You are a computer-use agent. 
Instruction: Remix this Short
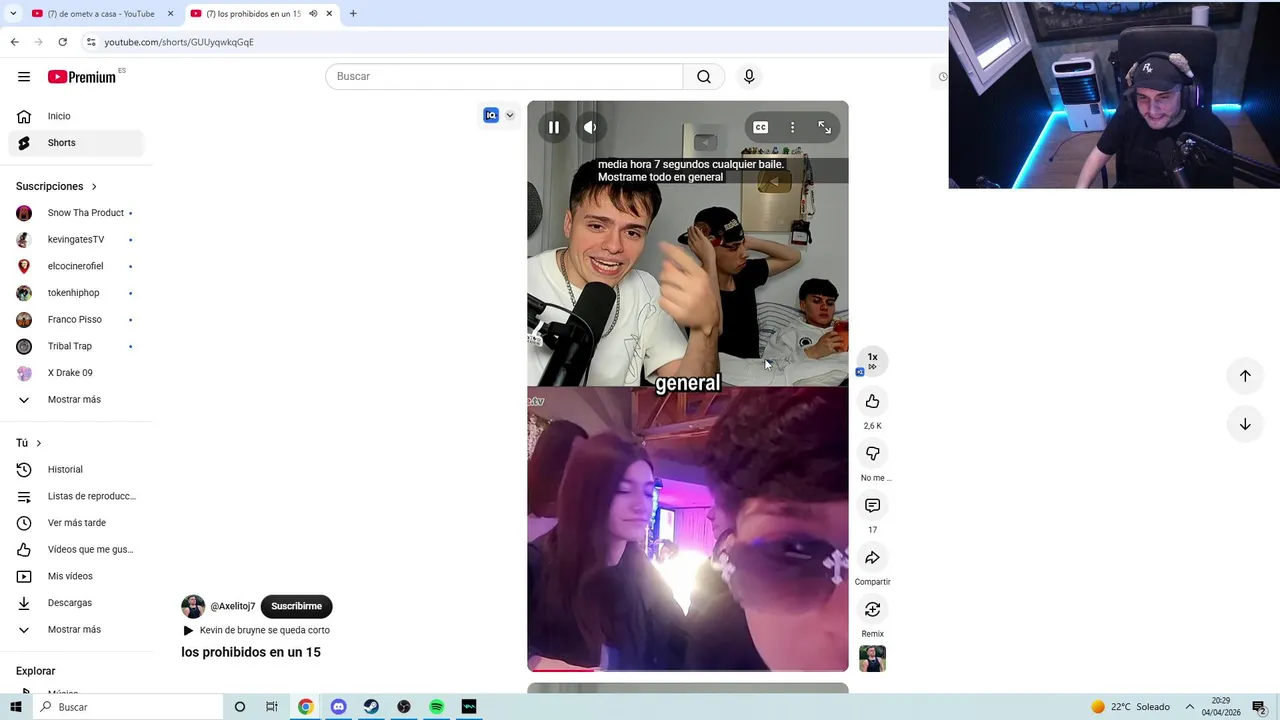click(x=872, y=609)
